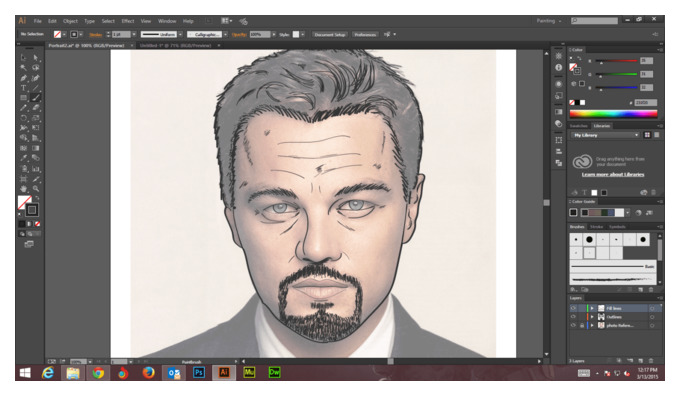The width and height of the screenshot is (680, 396).
Task: Select the Pencil tool
Action: click(x=23, y=108)
